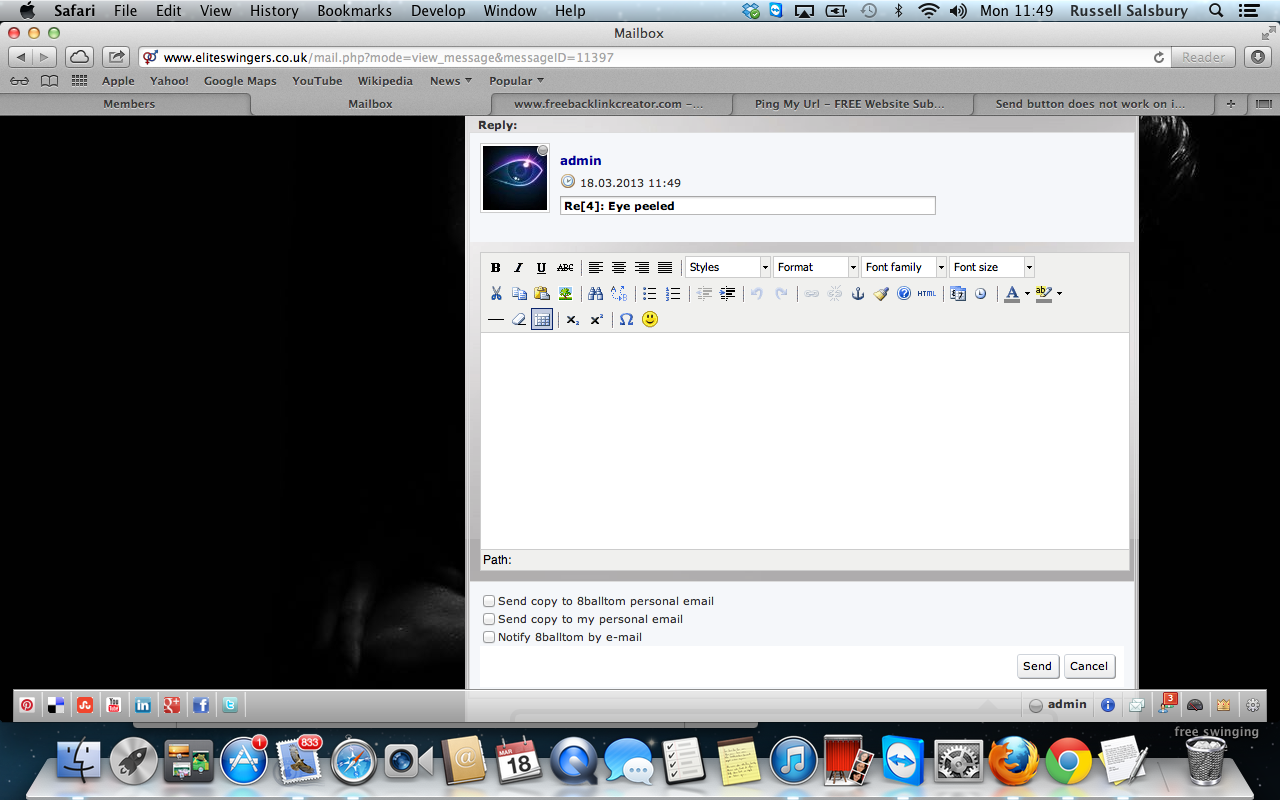Image resolution: width=1280 pixels, height=800 pixels.
Task: Switch to the Members tab
Action: (x=129, y=104)
